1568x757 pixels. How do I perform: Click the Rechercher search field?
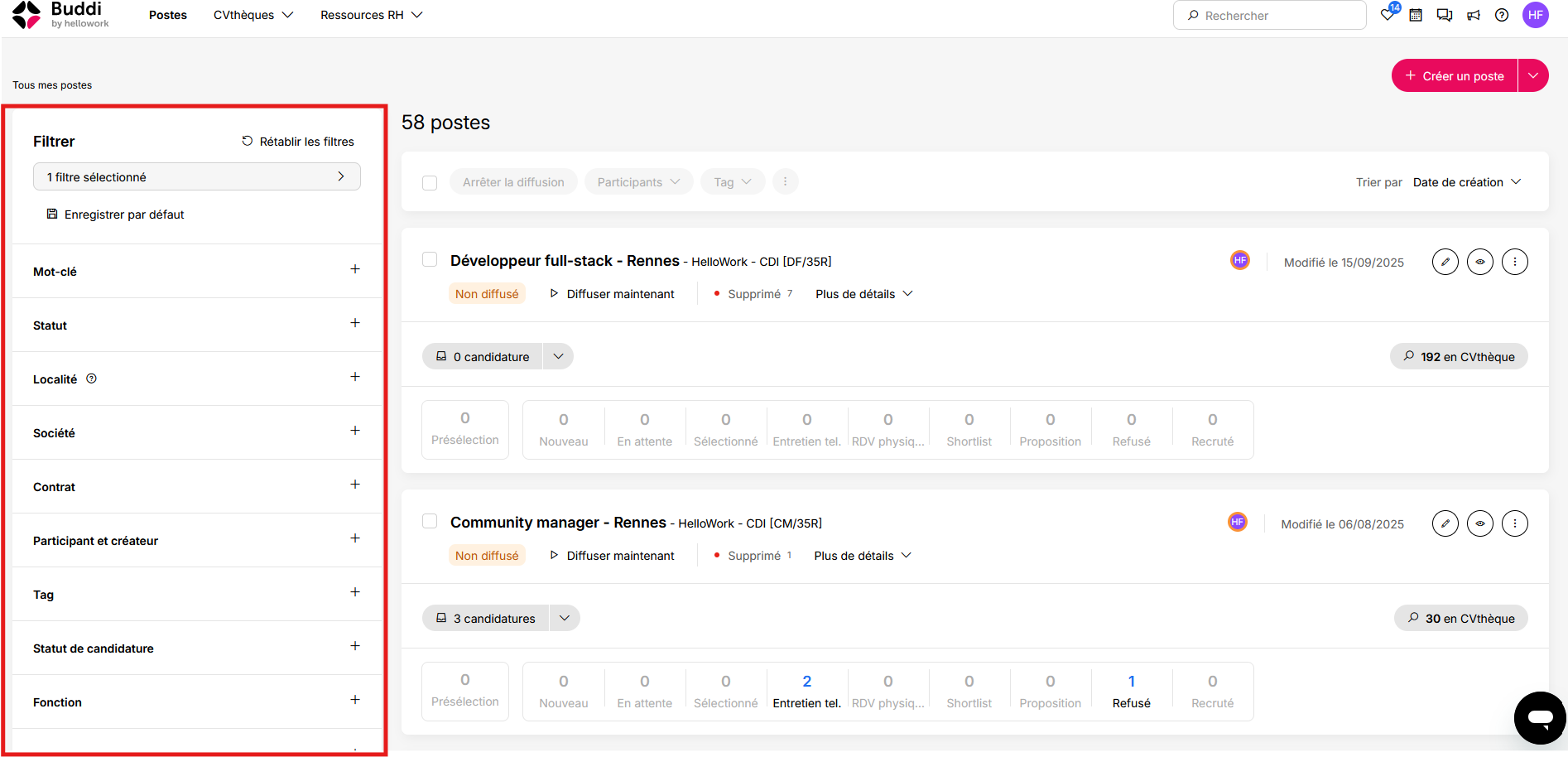[x=1269, y=15]
